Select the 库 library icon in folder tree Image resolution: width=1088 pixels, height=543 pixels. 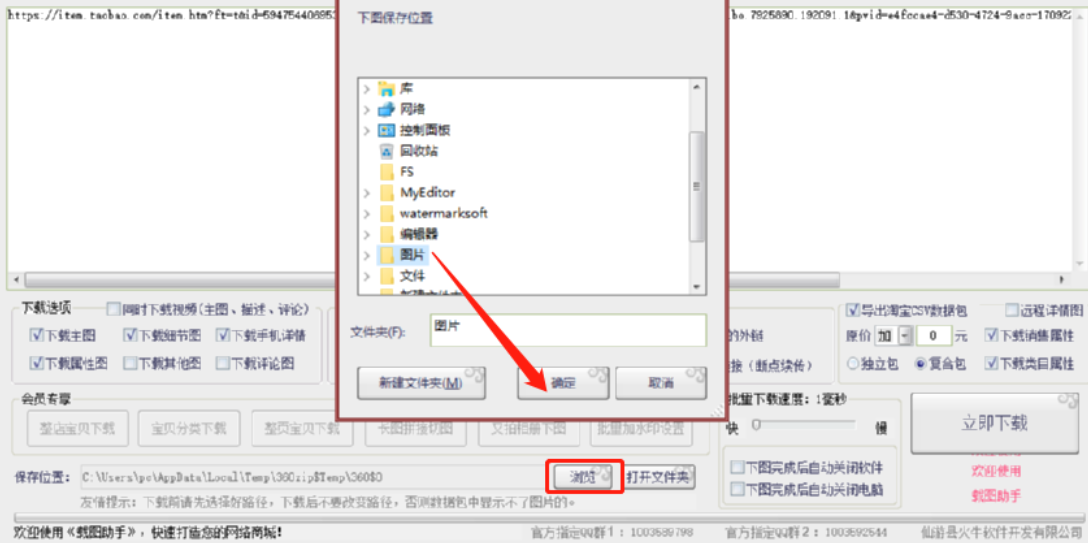coord(386,89)
